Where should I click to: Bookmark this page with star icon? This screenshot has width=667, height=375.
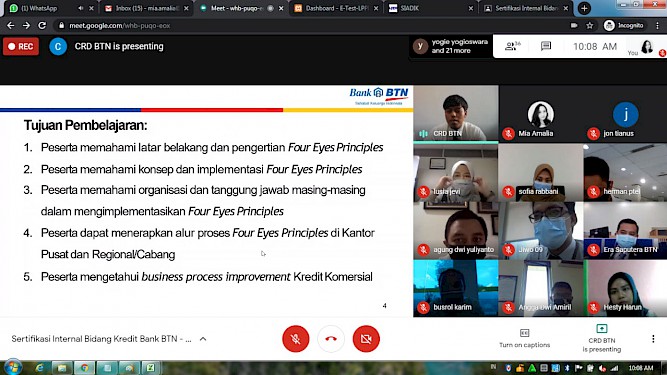[590, 26]
